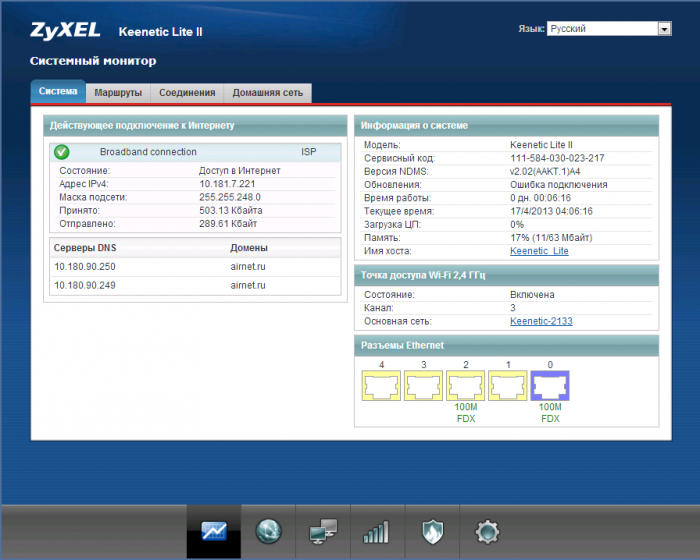Click Ethernet port 0 icon
The height and width of the screenshot is (560, 700).
pyautogui.click(x=548, y=385)
